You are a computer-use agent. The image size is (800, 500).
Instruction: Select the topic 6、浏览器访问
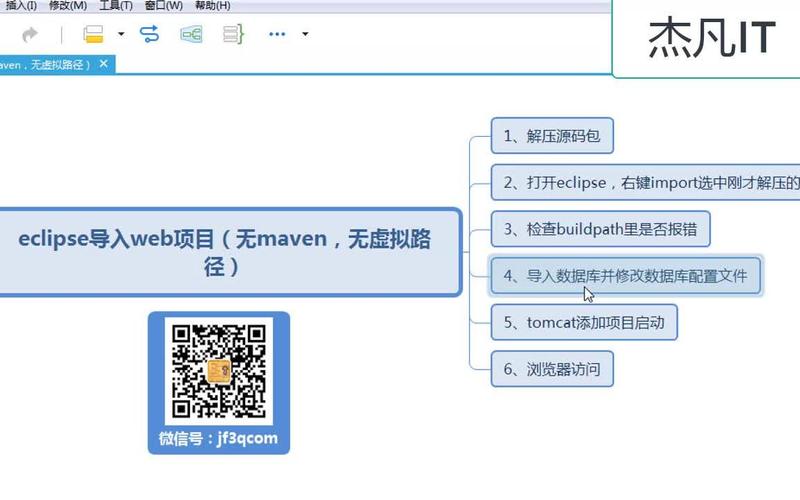point(552,369)
